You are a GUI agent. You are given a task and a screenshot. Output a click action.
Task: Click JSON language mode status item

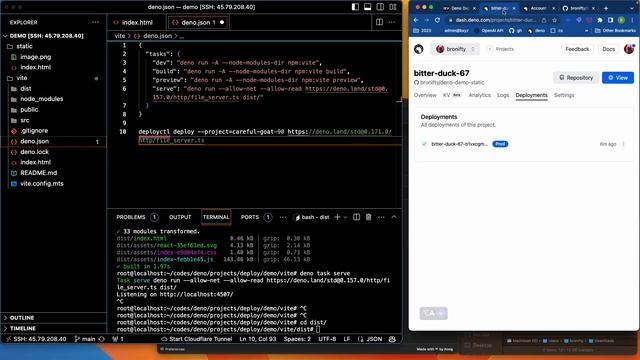374,339
